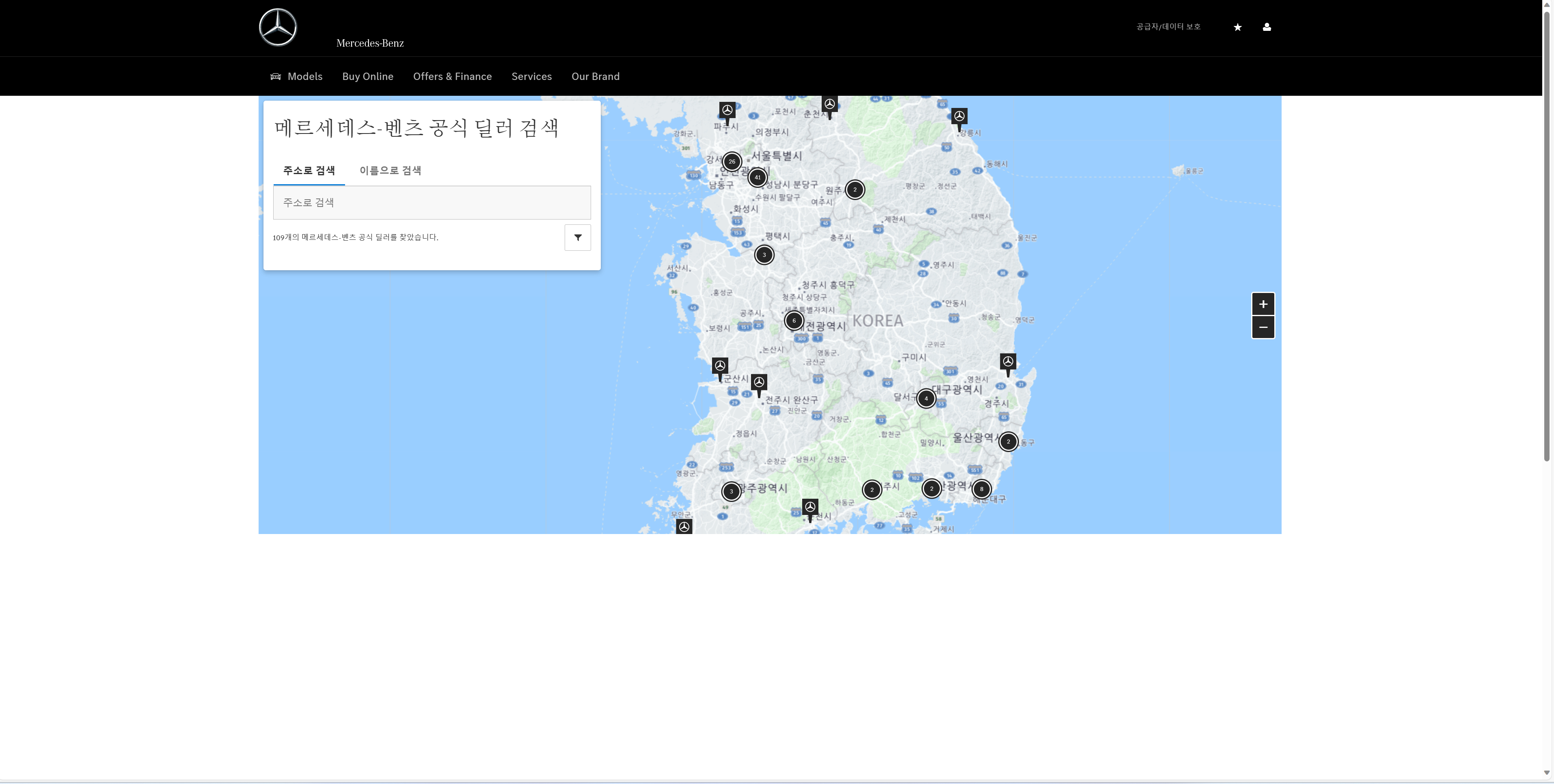1554x784 pixels.
Task: Click the 주소로 검색 address input field
Action: [x=432, y=202]
